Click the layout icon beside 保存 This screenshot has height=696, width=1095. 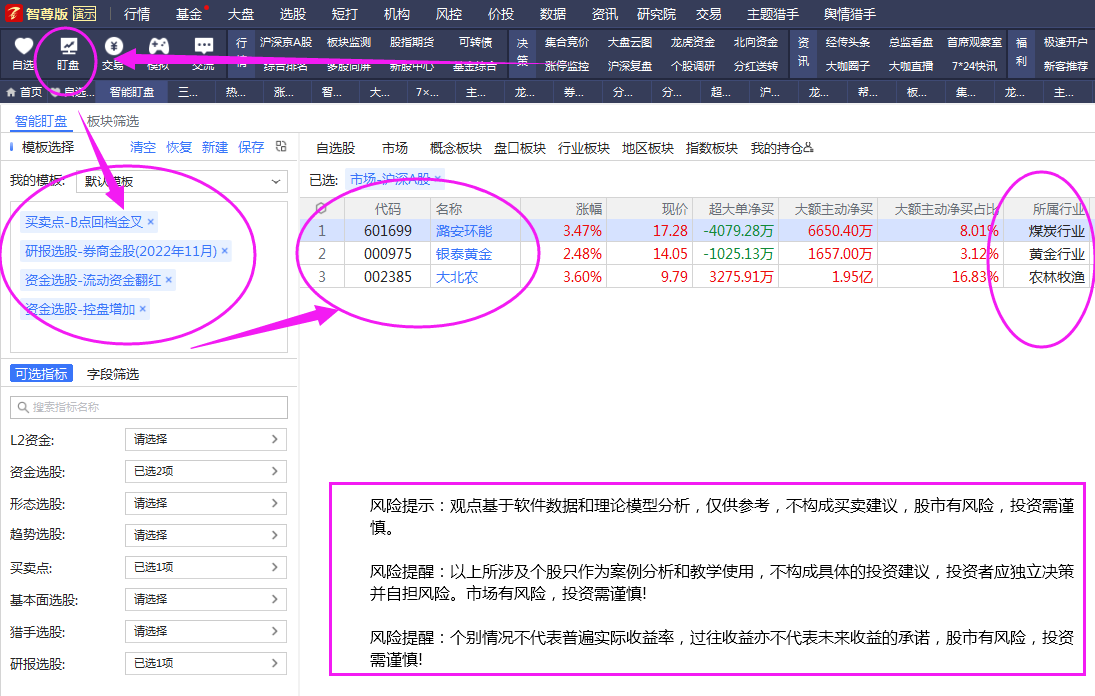281,147
